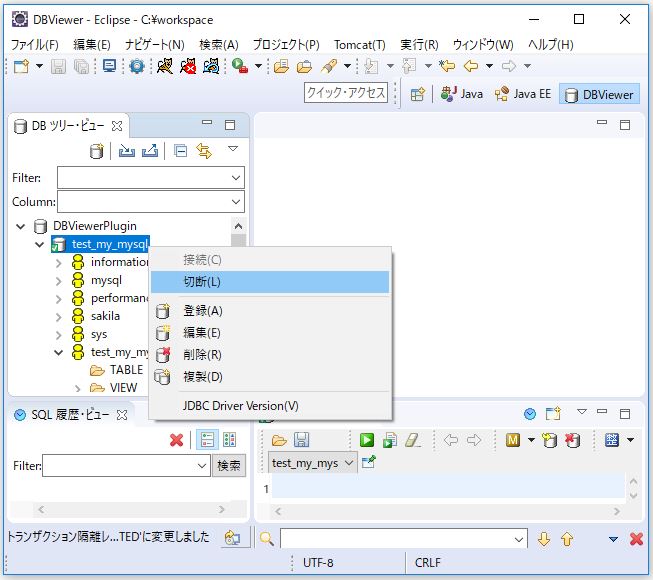Click the import icon in DB tree toolbar

pos(127,151)
